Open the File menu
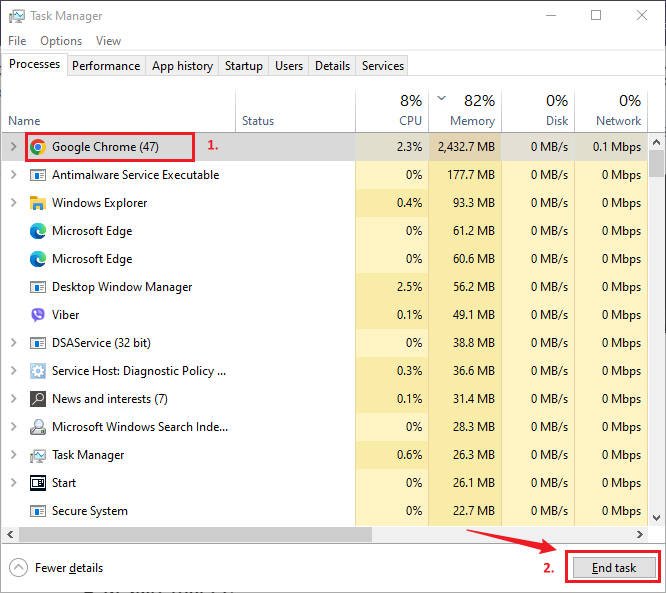 (x=17, y=41)
